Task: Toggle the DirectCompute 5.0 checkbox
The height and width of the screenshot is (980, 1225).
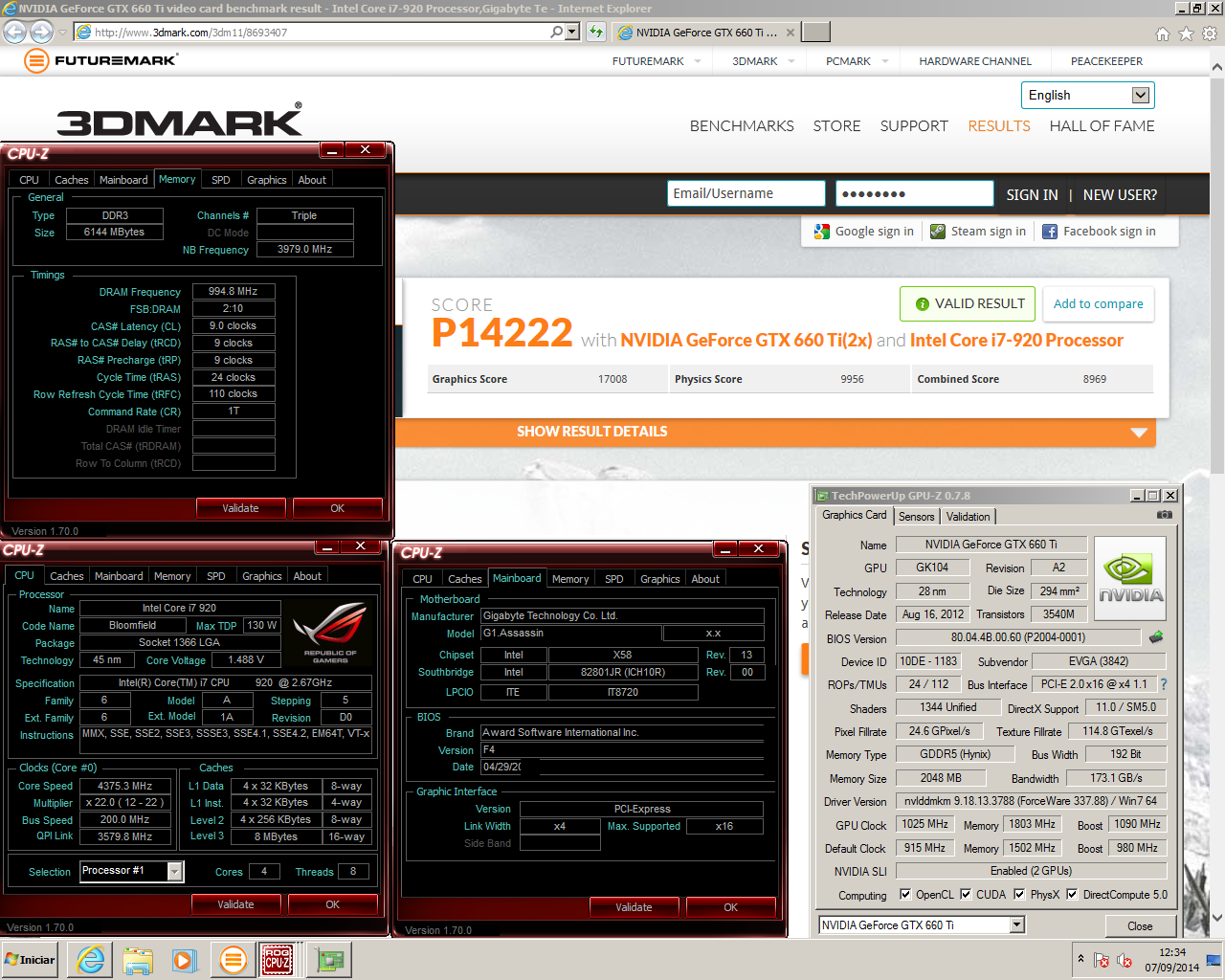Action: point(1072,895)
